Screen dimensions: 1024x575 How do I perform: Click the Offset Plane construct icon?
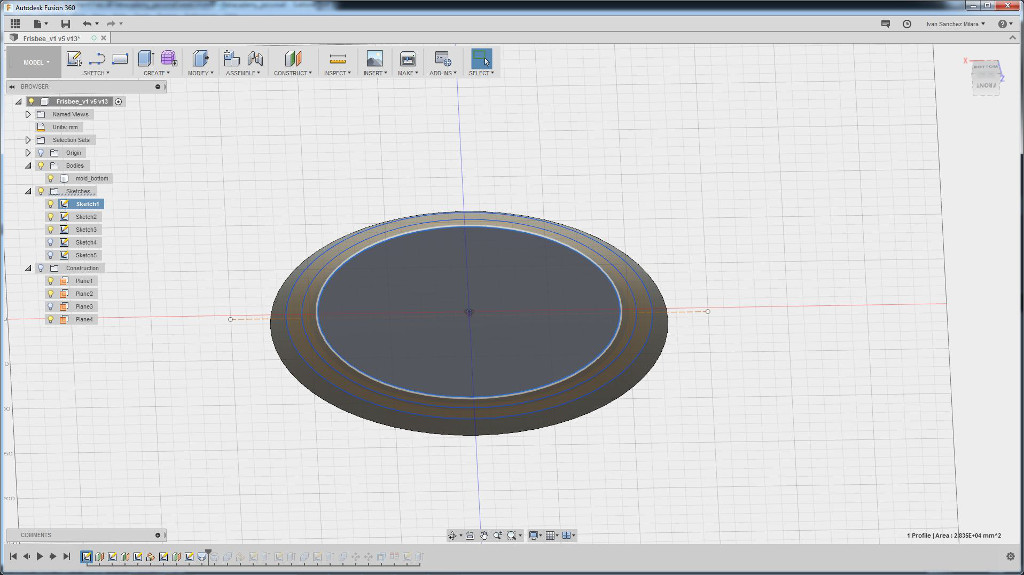293,58
